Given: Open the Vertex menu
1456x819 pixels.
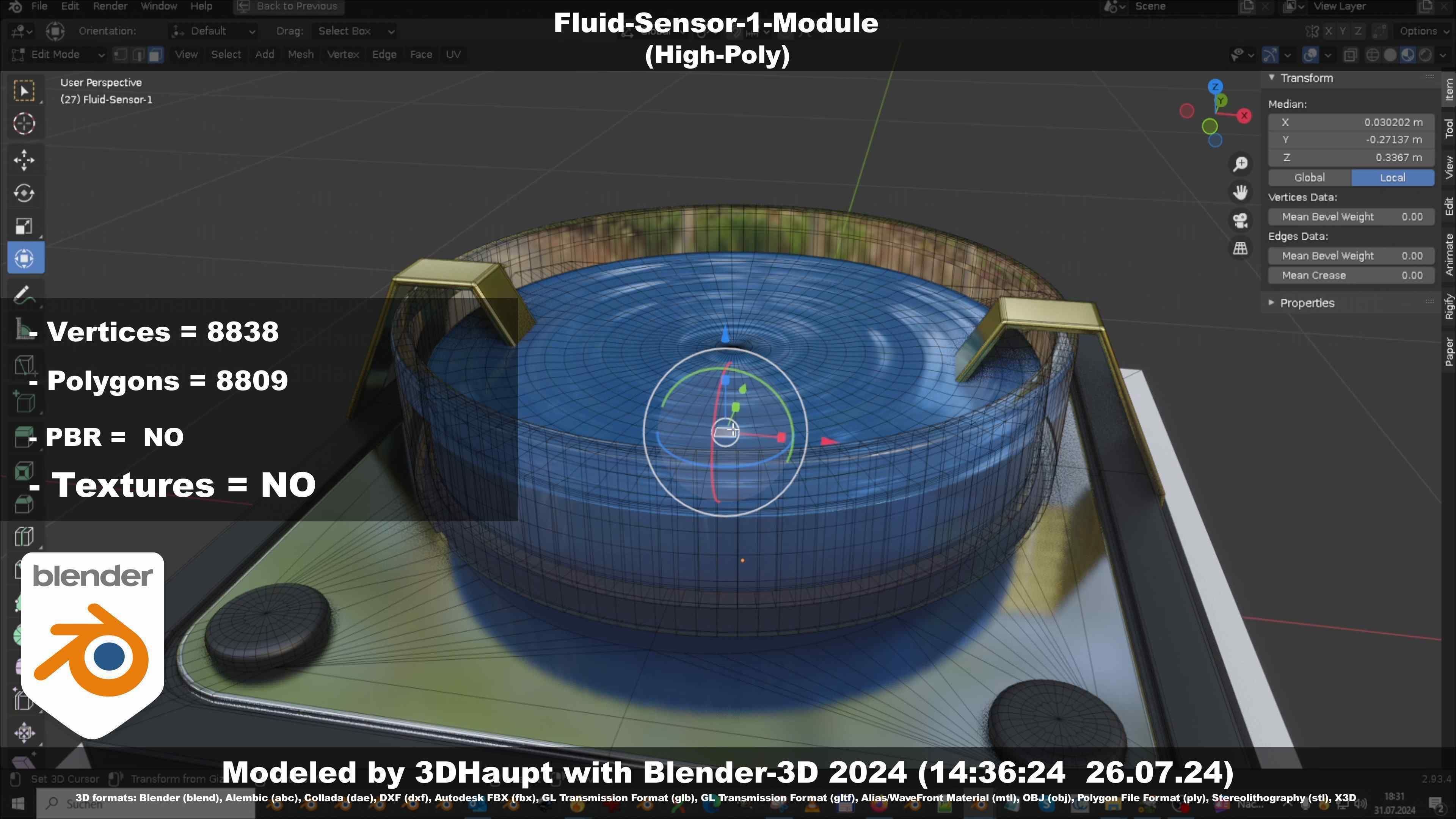Looking at the screenshot, I should click(343, 55).
